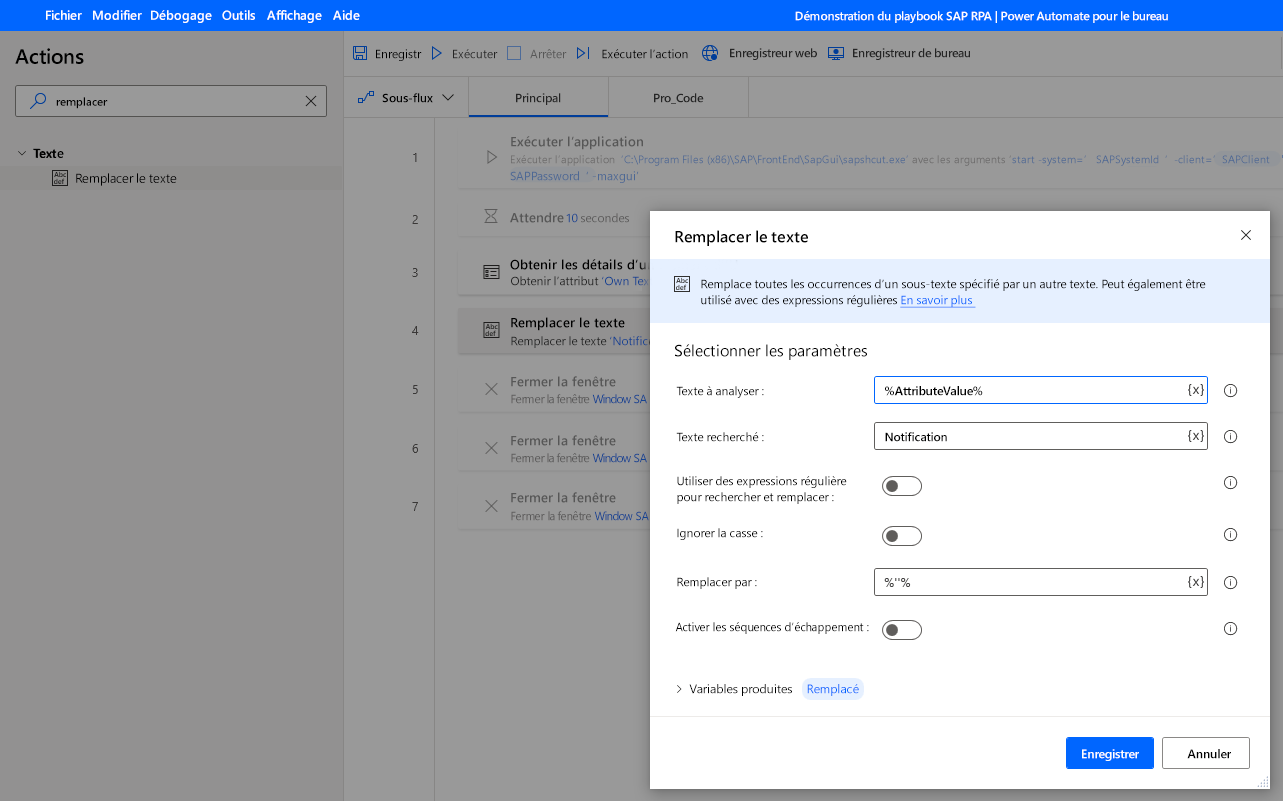This screenshot has height=801, width=1283.
Task: Switch to the Pro_Code tab
Action: (678, 98)
